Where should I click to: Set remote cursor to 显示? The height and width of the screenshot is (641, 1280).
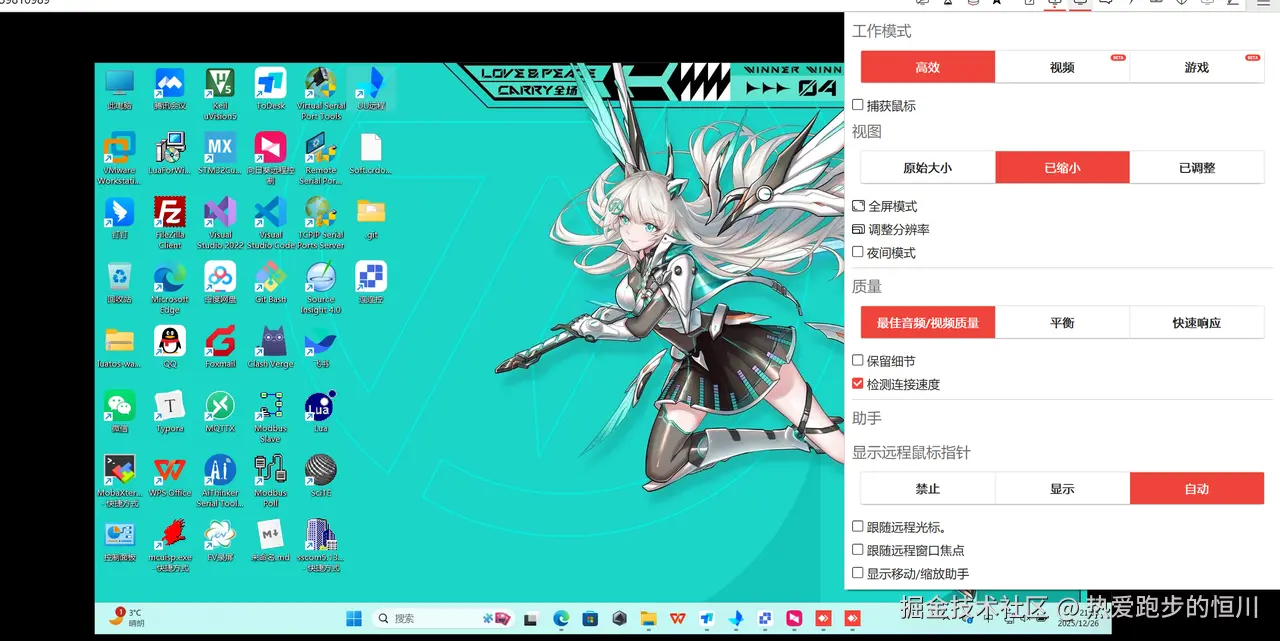(x=1062, y=488)
